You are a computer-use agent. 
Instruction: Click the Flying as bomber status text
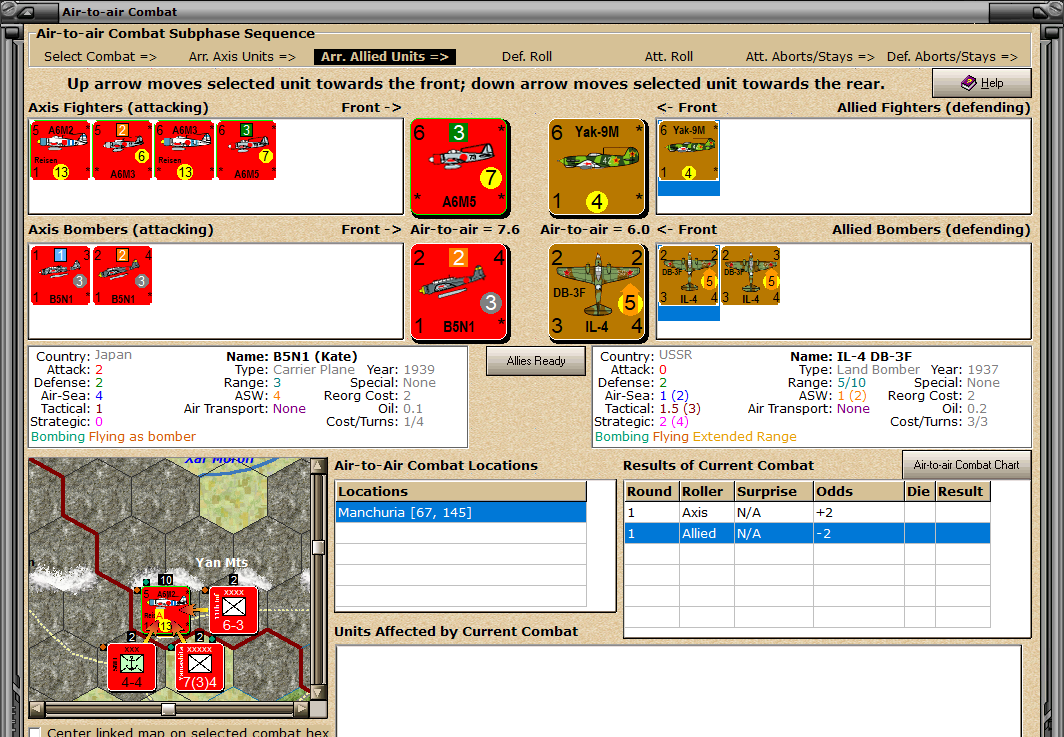tap(142, 437)
